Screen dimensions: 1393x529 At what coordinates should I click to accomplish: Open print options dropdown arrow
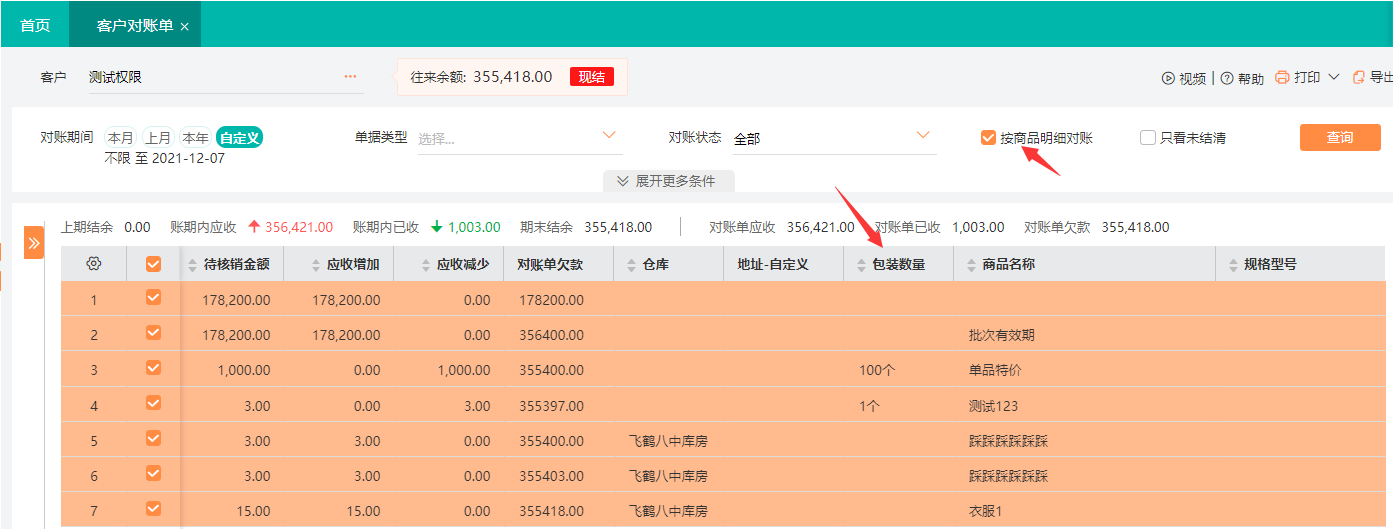tap(1333, 77)
